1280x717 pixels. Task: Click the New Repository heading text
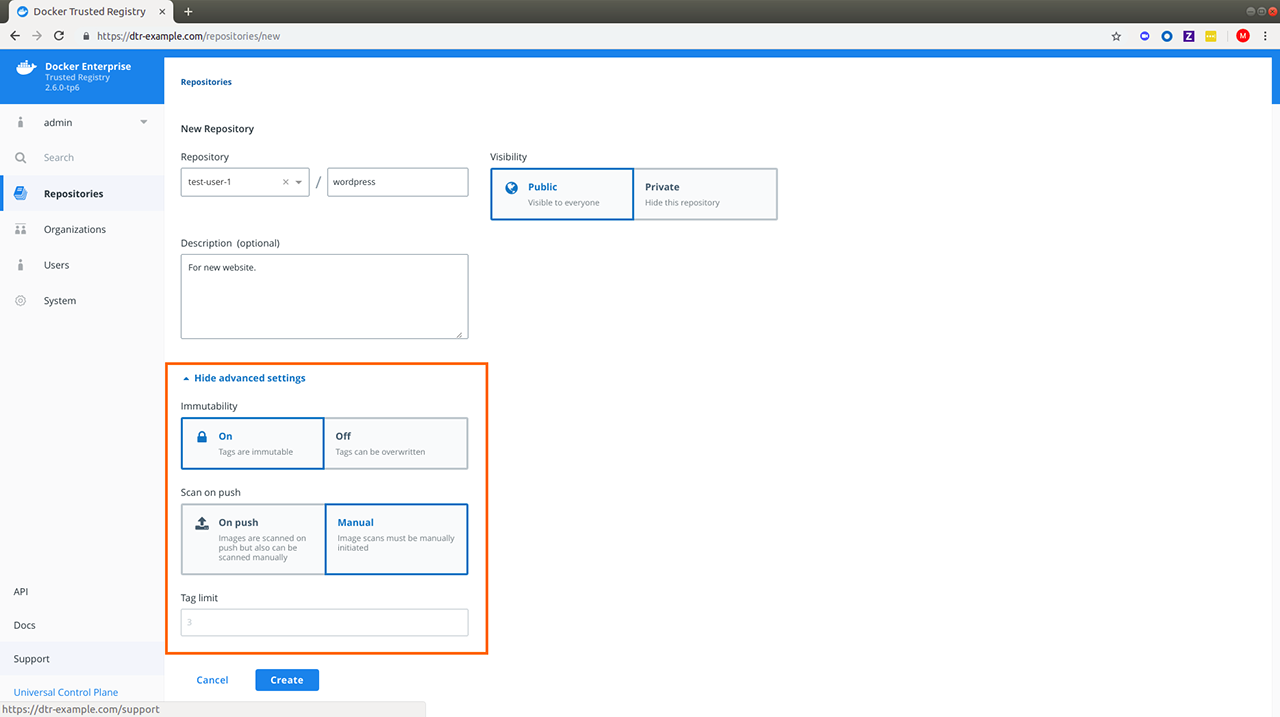[217, 129]
